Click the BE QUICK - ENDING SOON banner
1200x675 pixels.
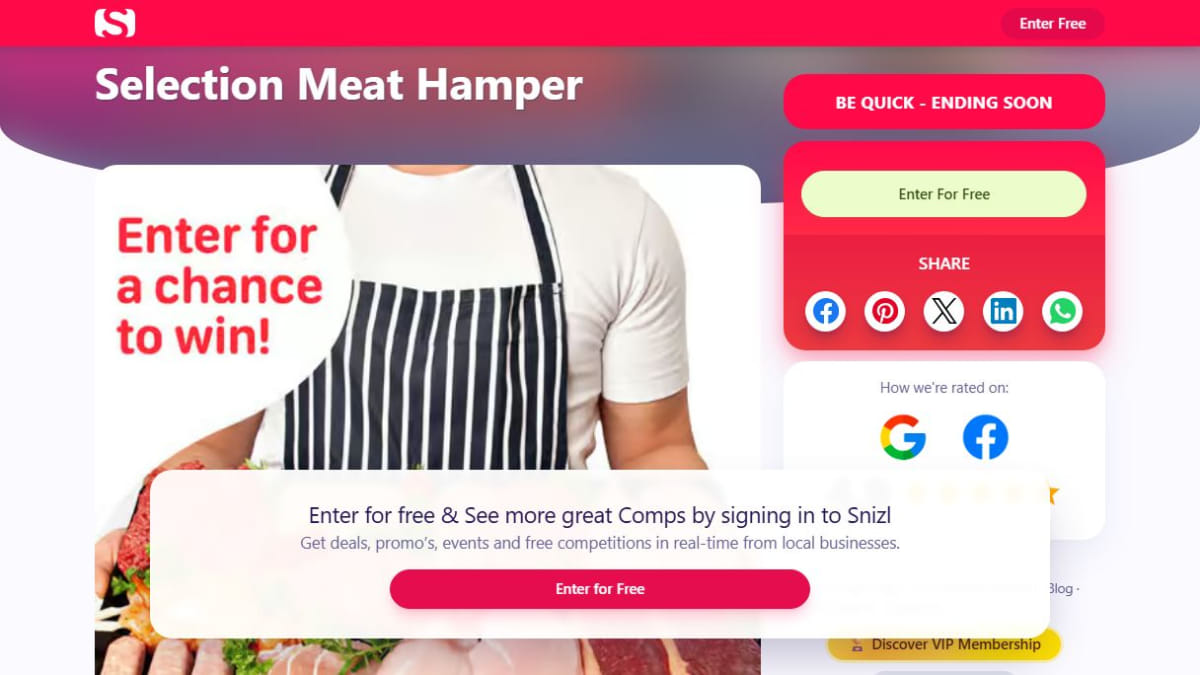coord(944,102)
